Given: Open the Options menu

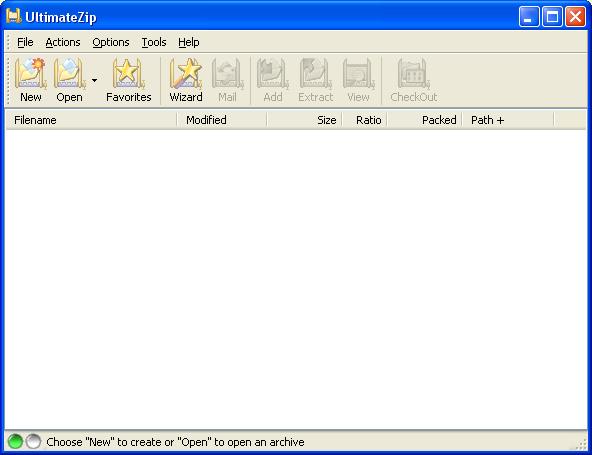Looking at the screenshot, I should (111, 42).
